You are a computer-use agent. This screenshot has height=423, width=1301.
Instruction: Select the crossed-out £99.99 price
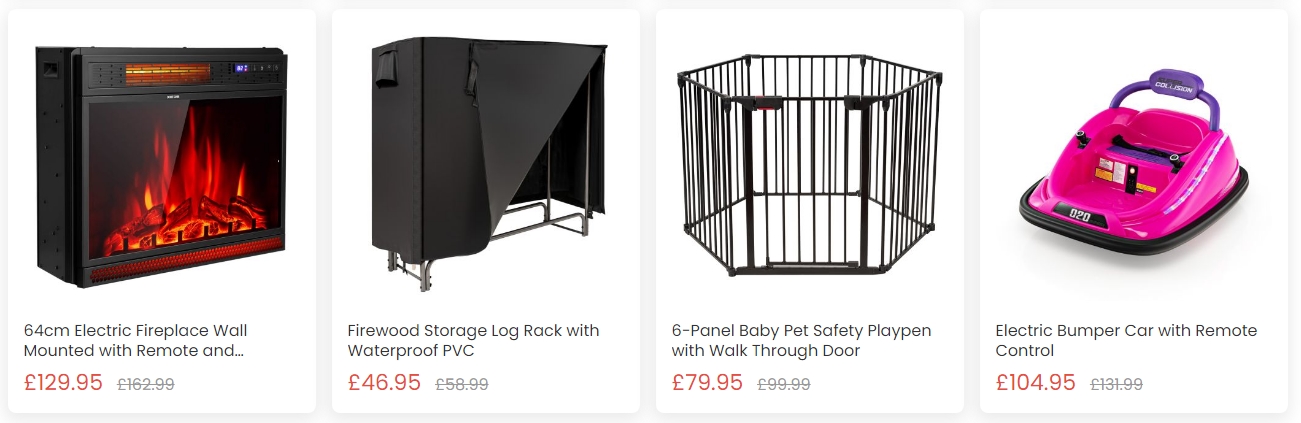coord(784,384)
